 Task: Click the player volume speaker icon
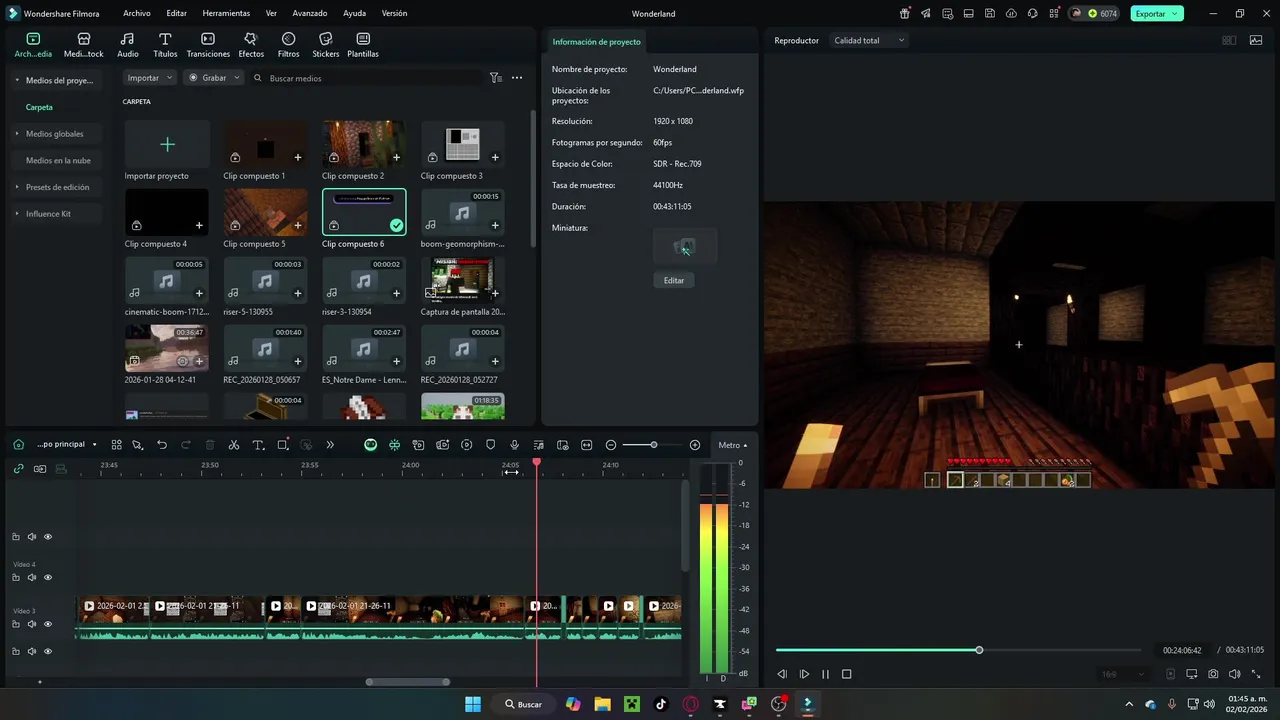coord(1234,674)
